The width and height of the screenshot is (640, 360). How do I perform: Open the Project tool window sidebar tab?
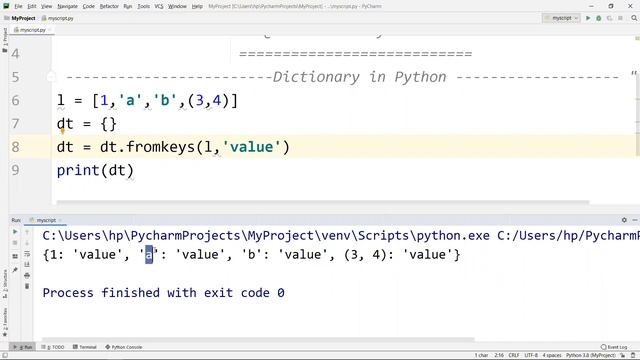(4, 40)
